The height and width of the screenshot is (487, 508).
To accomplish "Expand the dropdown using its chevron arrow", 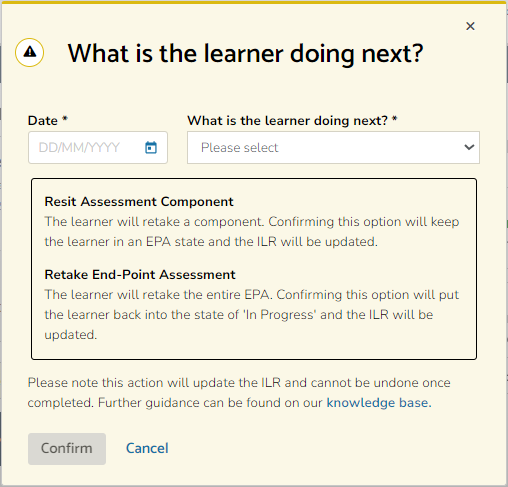I will [469, 147].
